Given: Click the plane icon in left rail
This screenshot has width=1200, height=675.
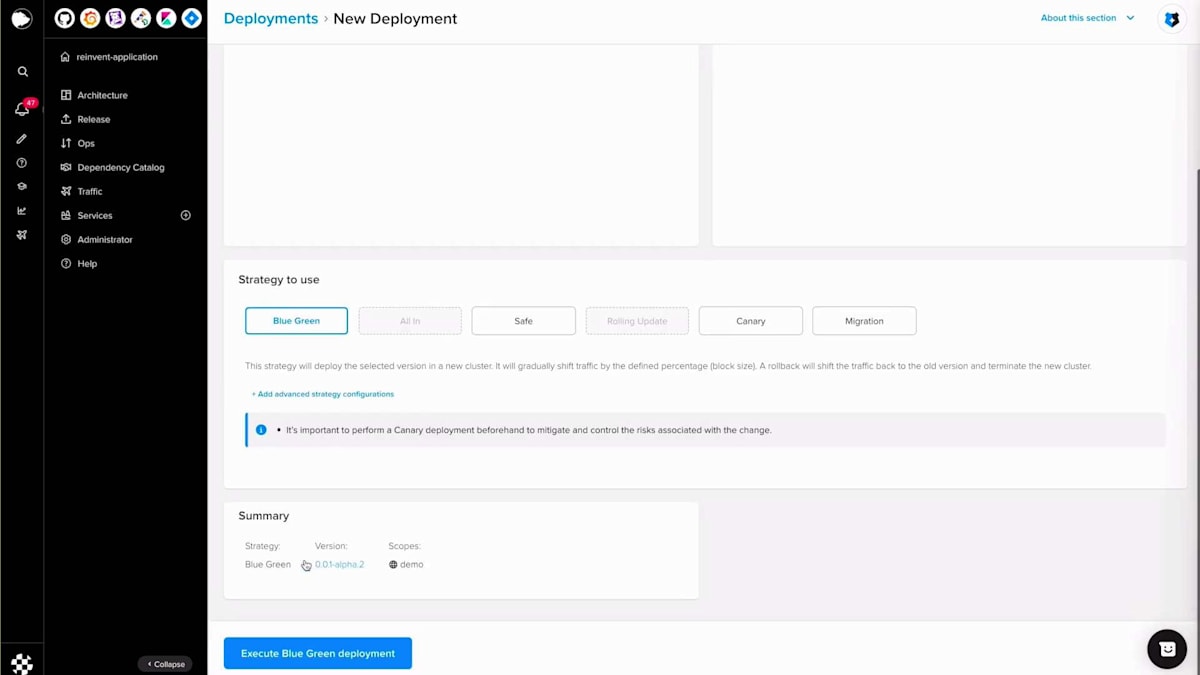Looking at the screenshot, I should [x=22, y=235].
